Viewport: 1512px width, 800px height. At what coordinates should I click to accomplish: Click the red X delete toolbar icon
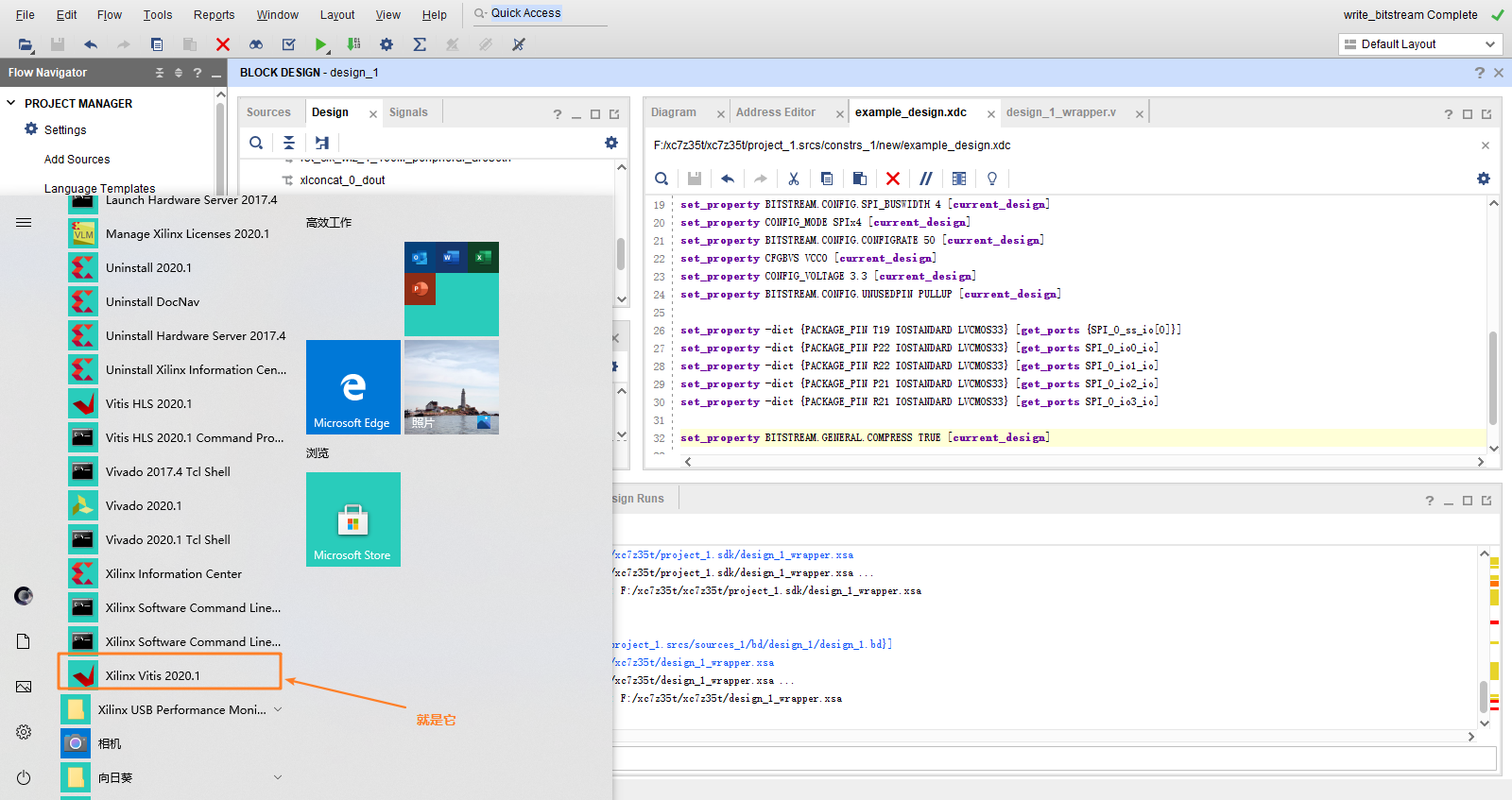[x=223, y=44]
